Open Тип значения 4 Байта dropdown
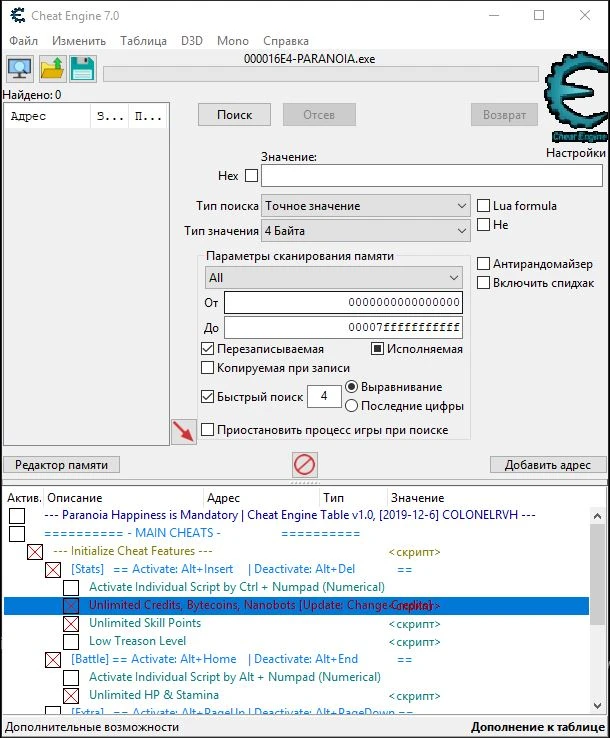The height and width of the screenshot is (738, 610). (x=366, y=231)
